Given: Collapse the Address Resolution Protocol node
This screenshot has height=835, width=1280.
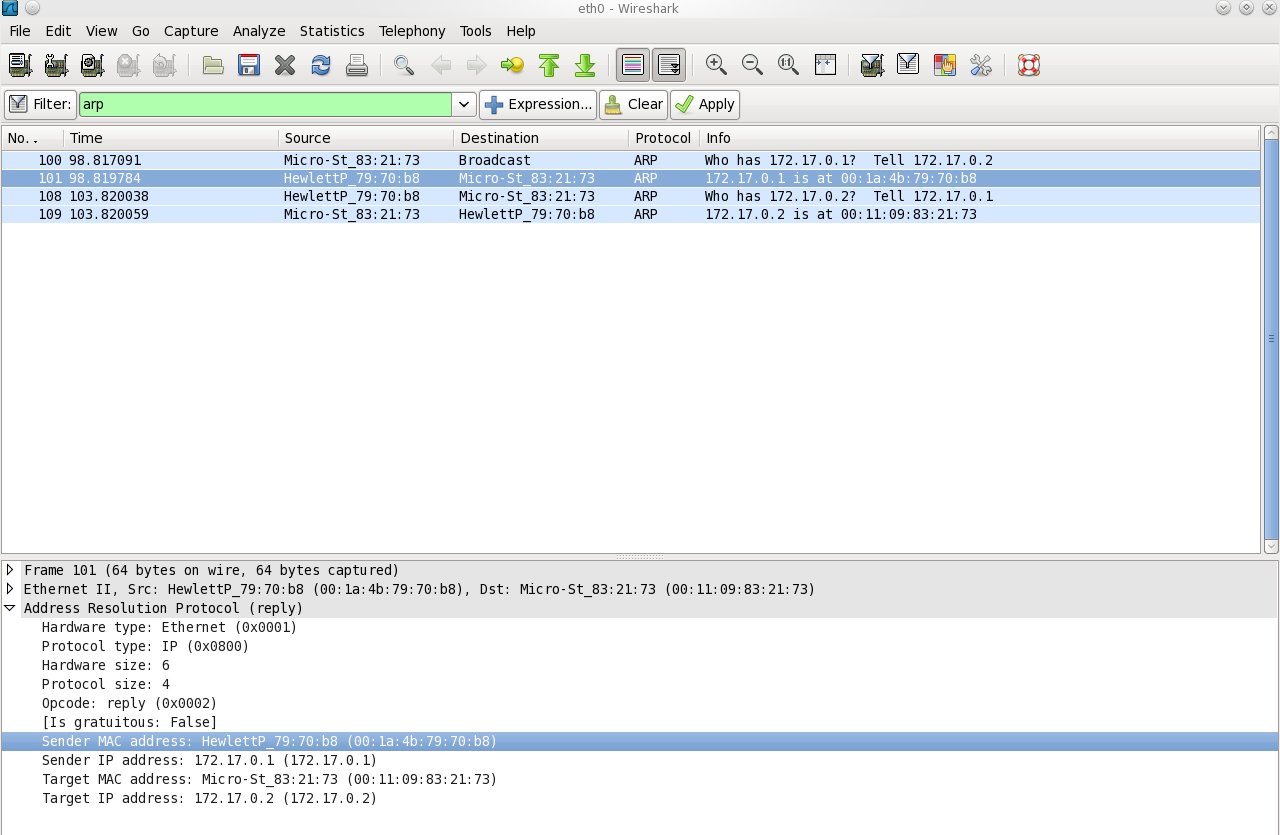Looking at the screenshot, I should coord(10,608).
